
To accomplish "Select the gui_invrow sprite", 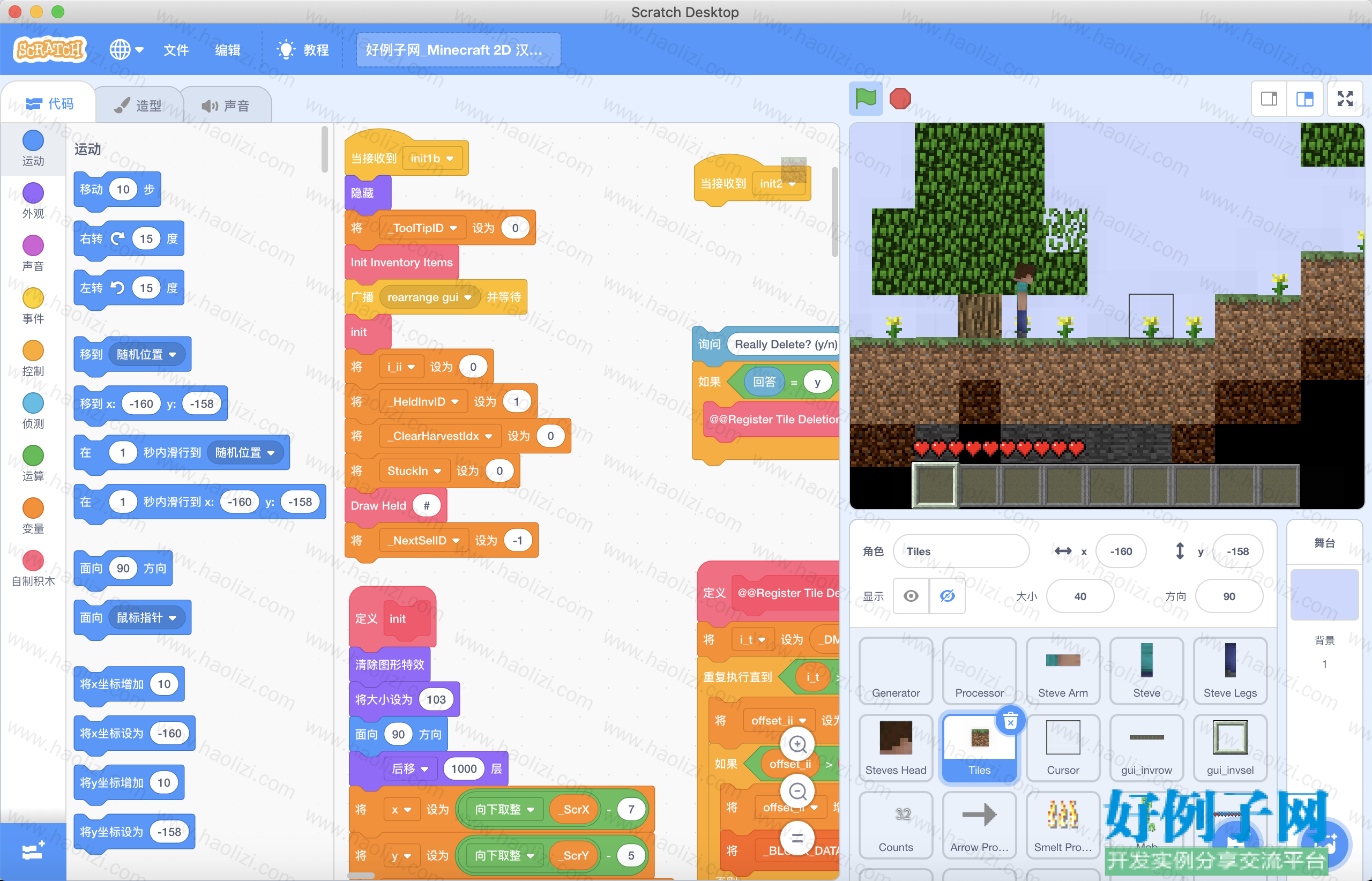I will [x=1146, y=748].
